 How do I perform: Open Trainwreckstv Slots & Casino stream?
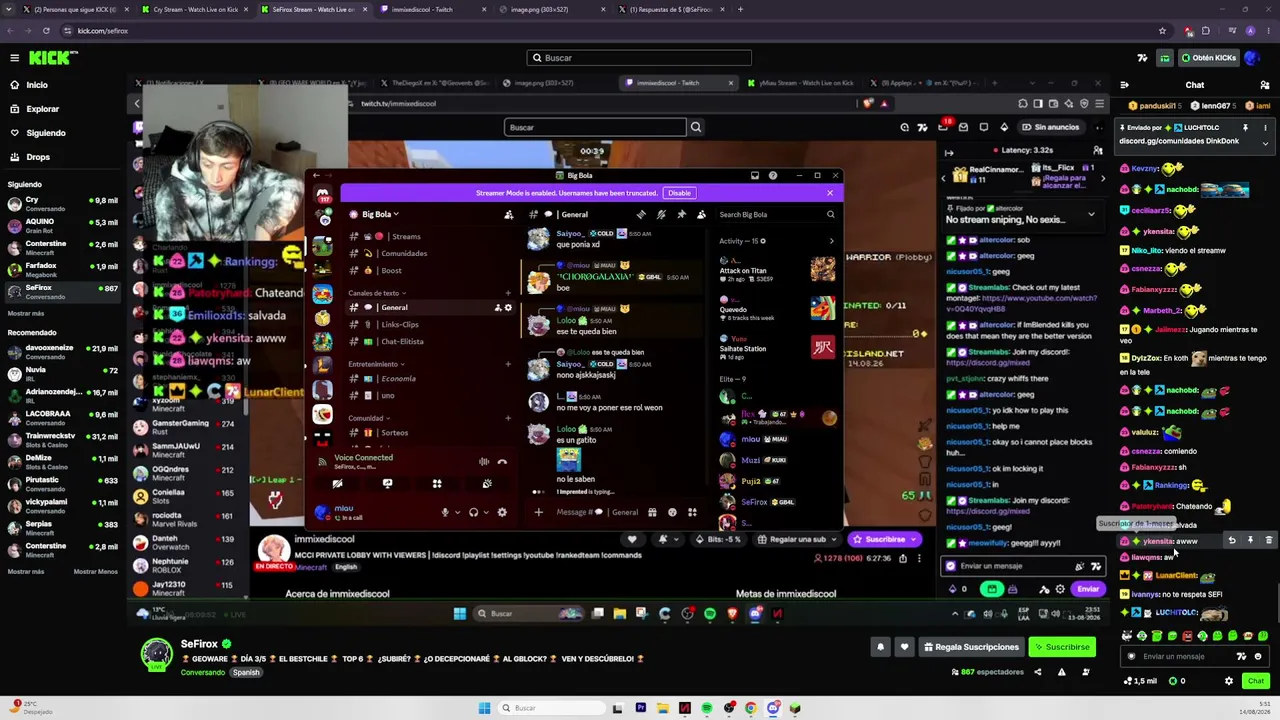(x=62, y=439)
